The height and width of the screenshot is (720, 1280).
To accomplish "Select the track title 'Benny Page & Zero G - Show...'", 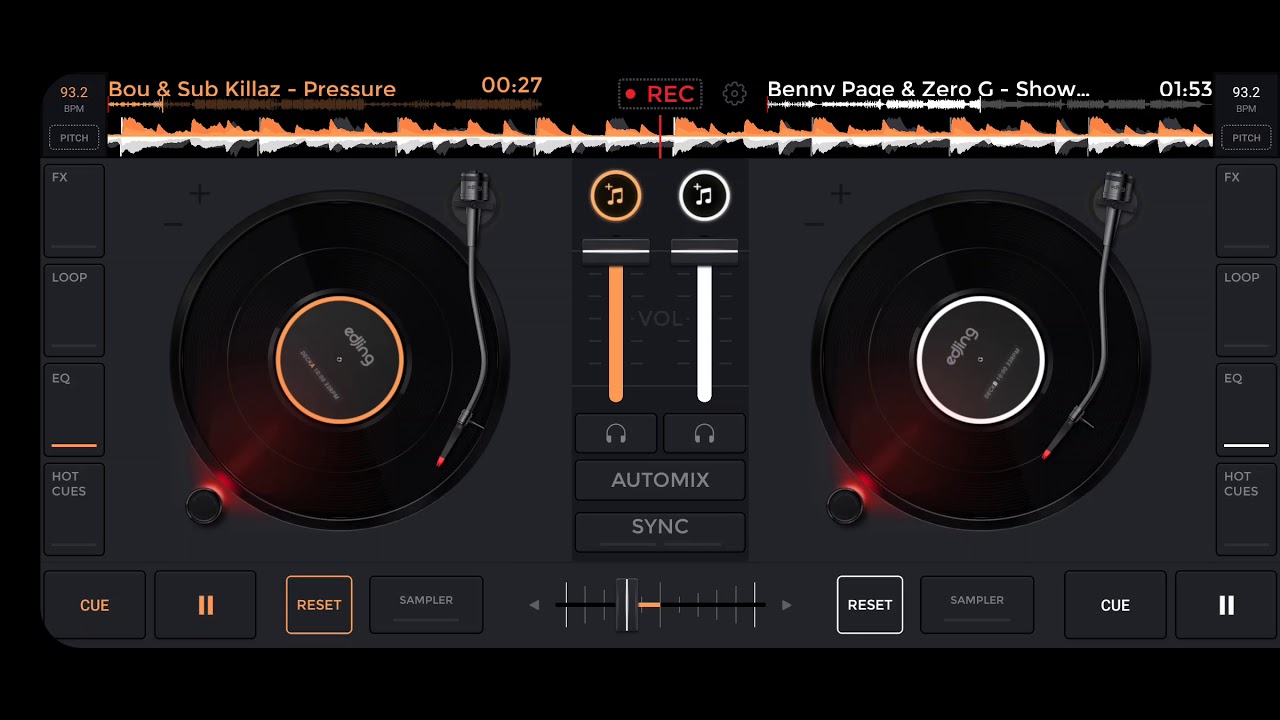I will (x=929, y=89).
